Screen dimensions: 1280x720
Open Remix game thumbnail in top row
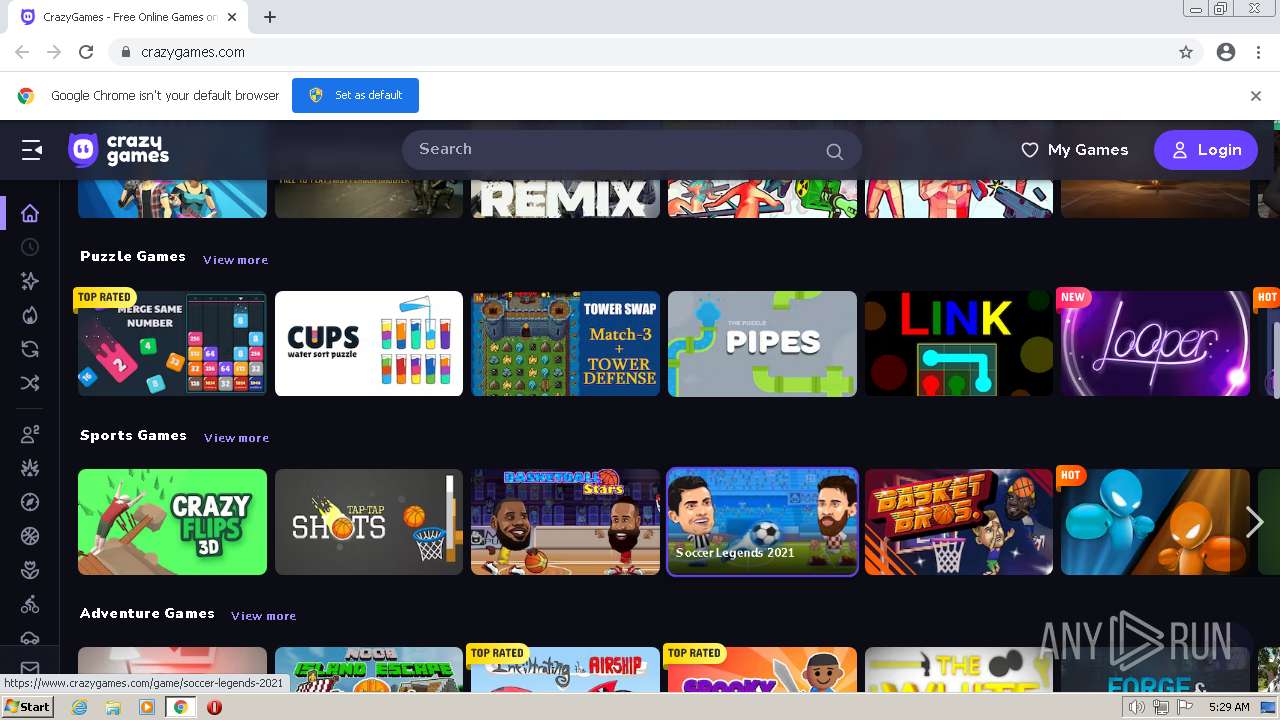pyautogui.click(x=565, y=198)
